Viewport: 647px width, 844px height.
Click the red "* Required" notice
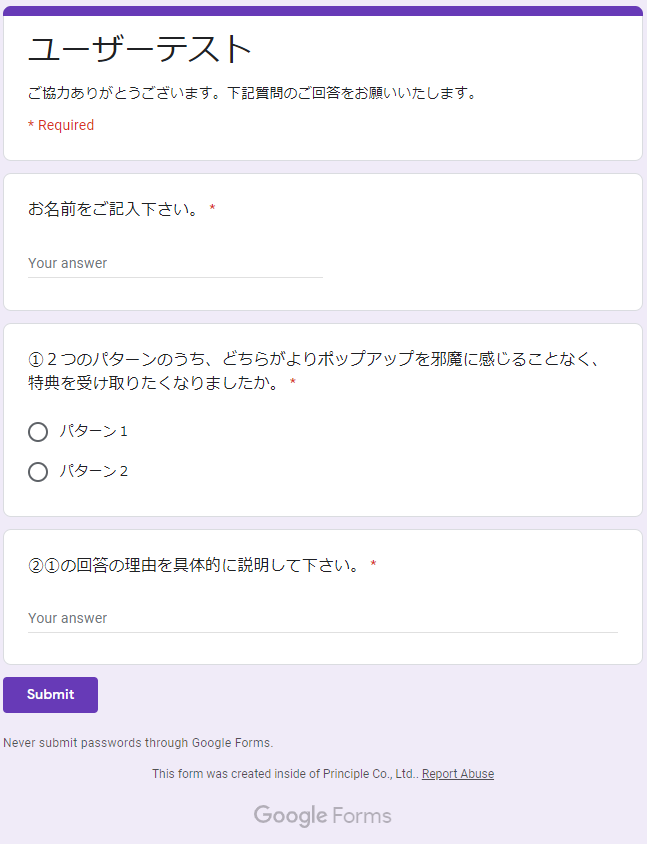tap(61, 125)
